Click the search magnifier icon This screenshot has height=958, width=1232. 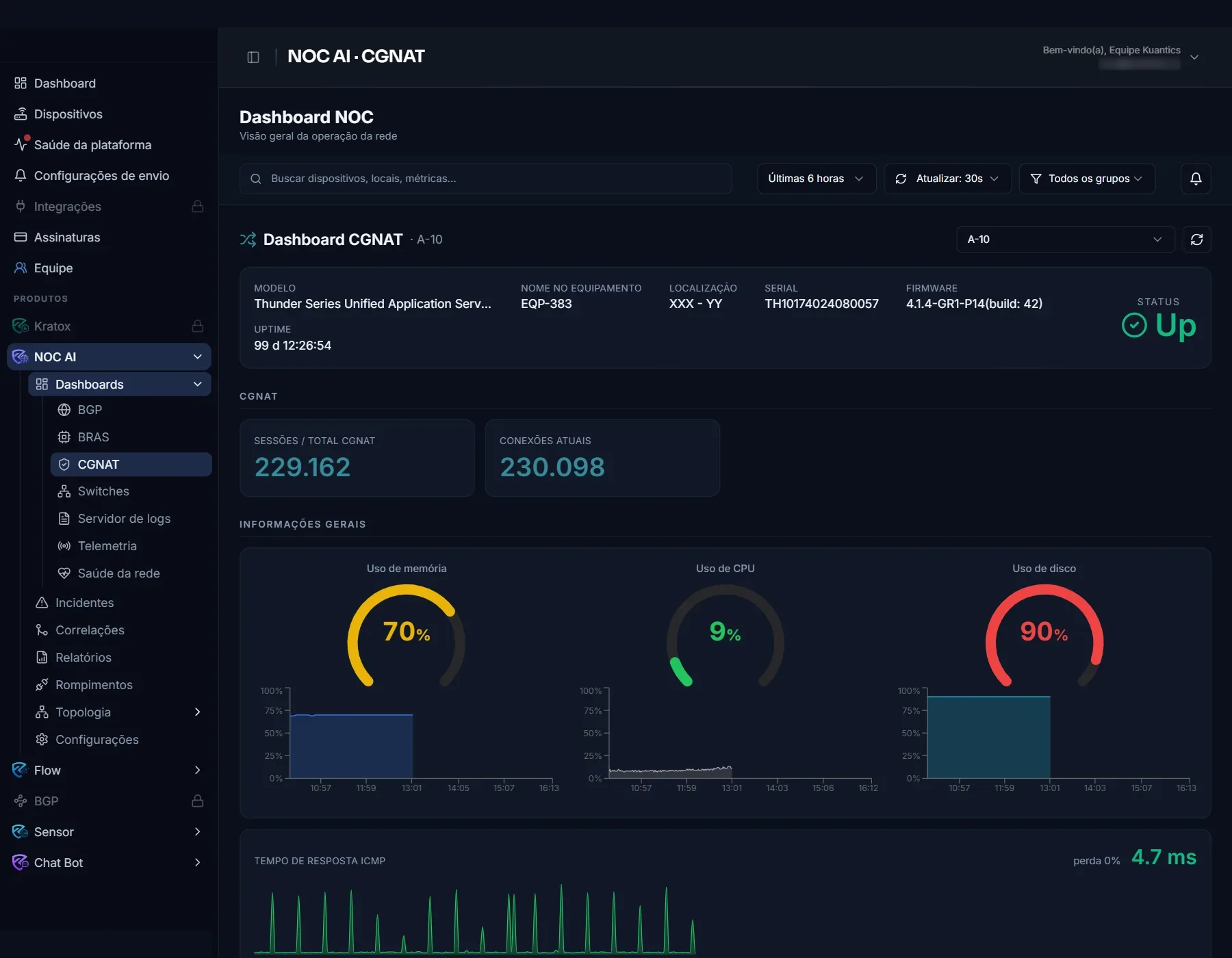point(256,179)
